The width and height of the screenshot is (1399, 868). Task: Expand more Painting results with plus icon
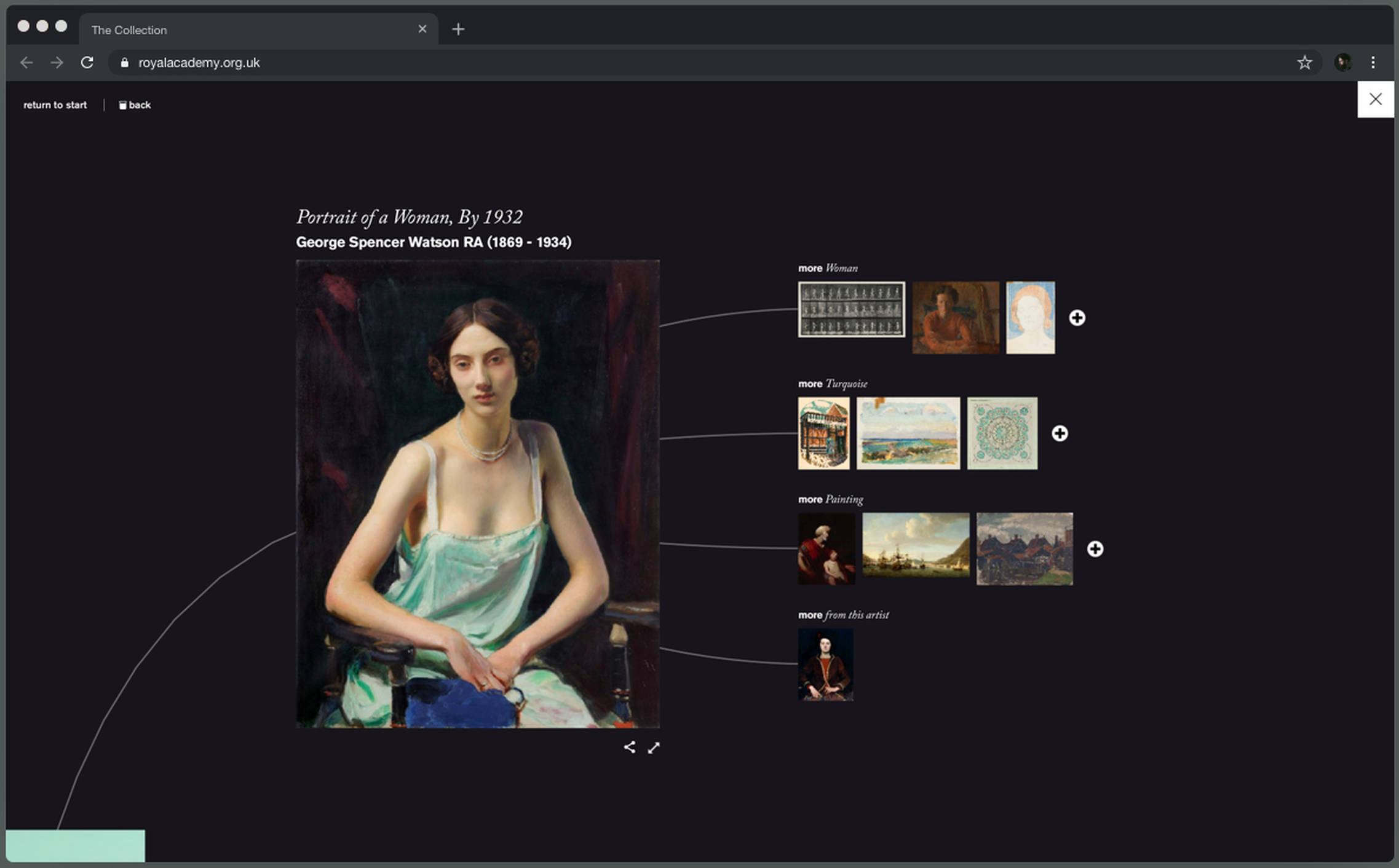coord(1095,549)
